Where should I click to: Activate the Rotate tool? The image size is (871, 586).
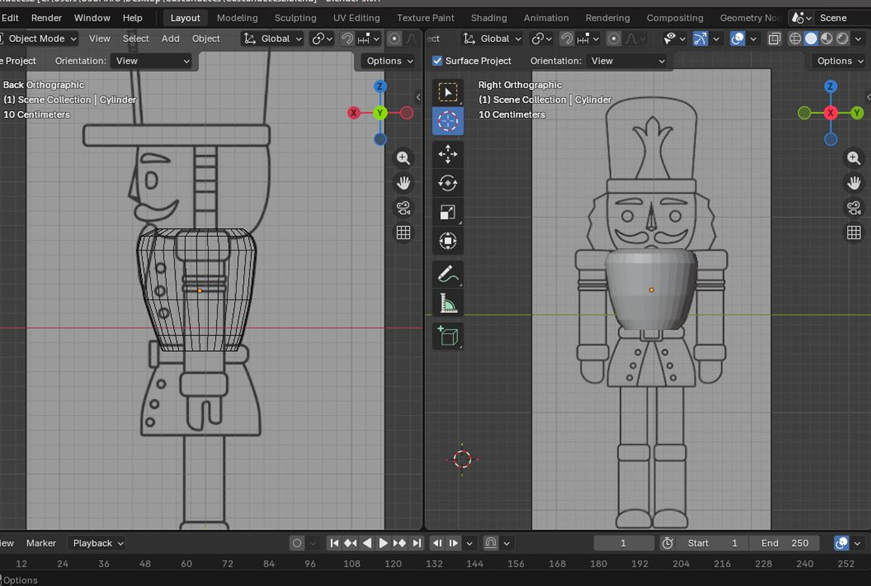pos(447,183)
